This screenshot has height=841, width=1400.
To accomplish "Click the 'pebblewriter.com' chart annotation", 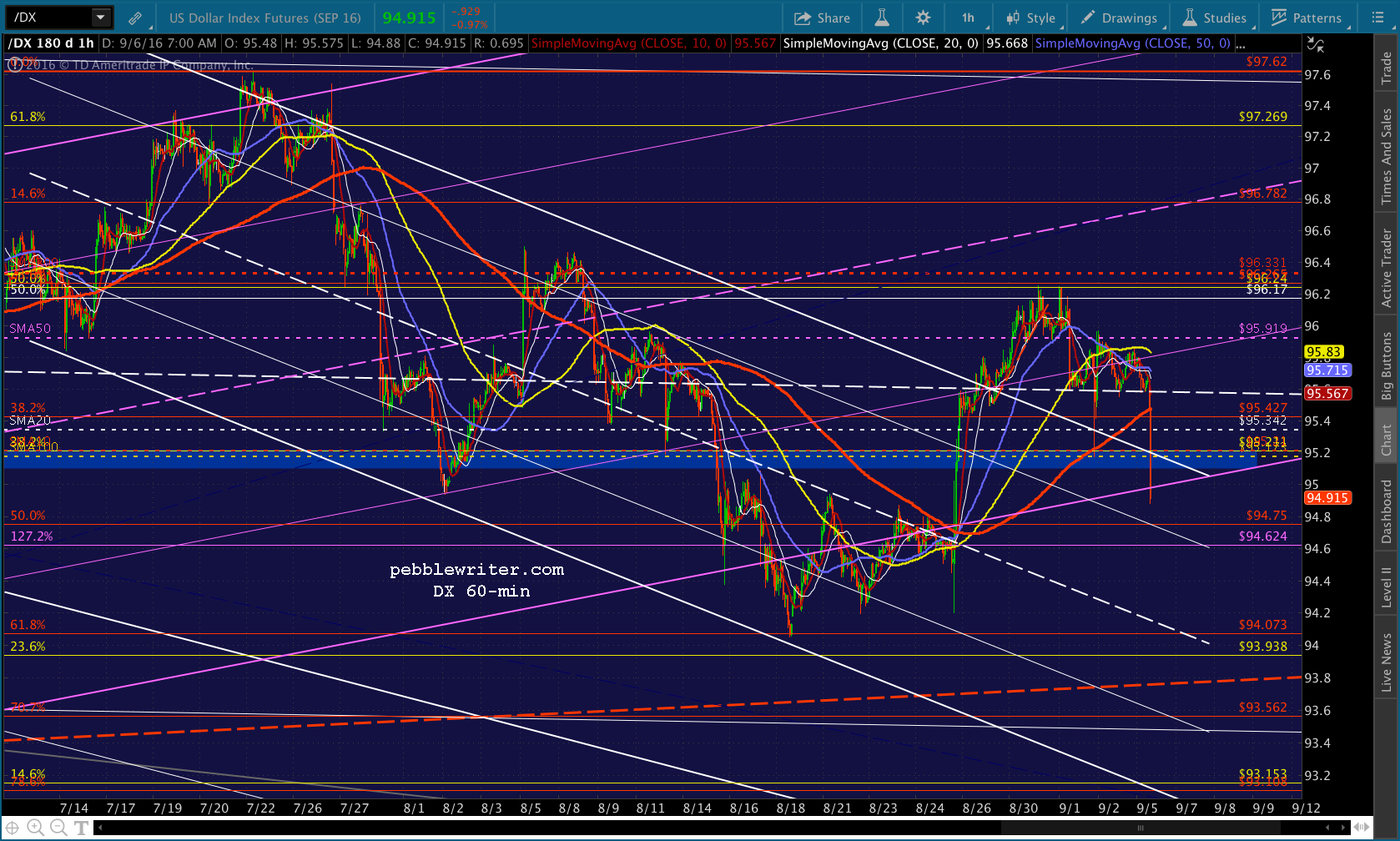I will 476,570.
